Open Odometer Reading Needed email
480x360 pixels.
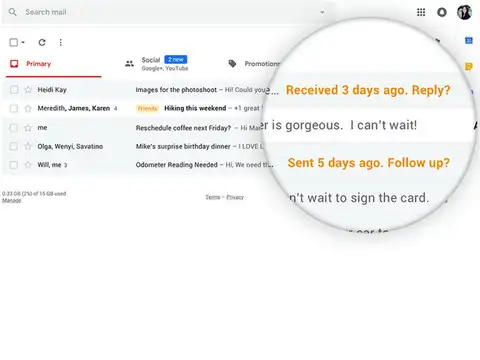point(177,165)
